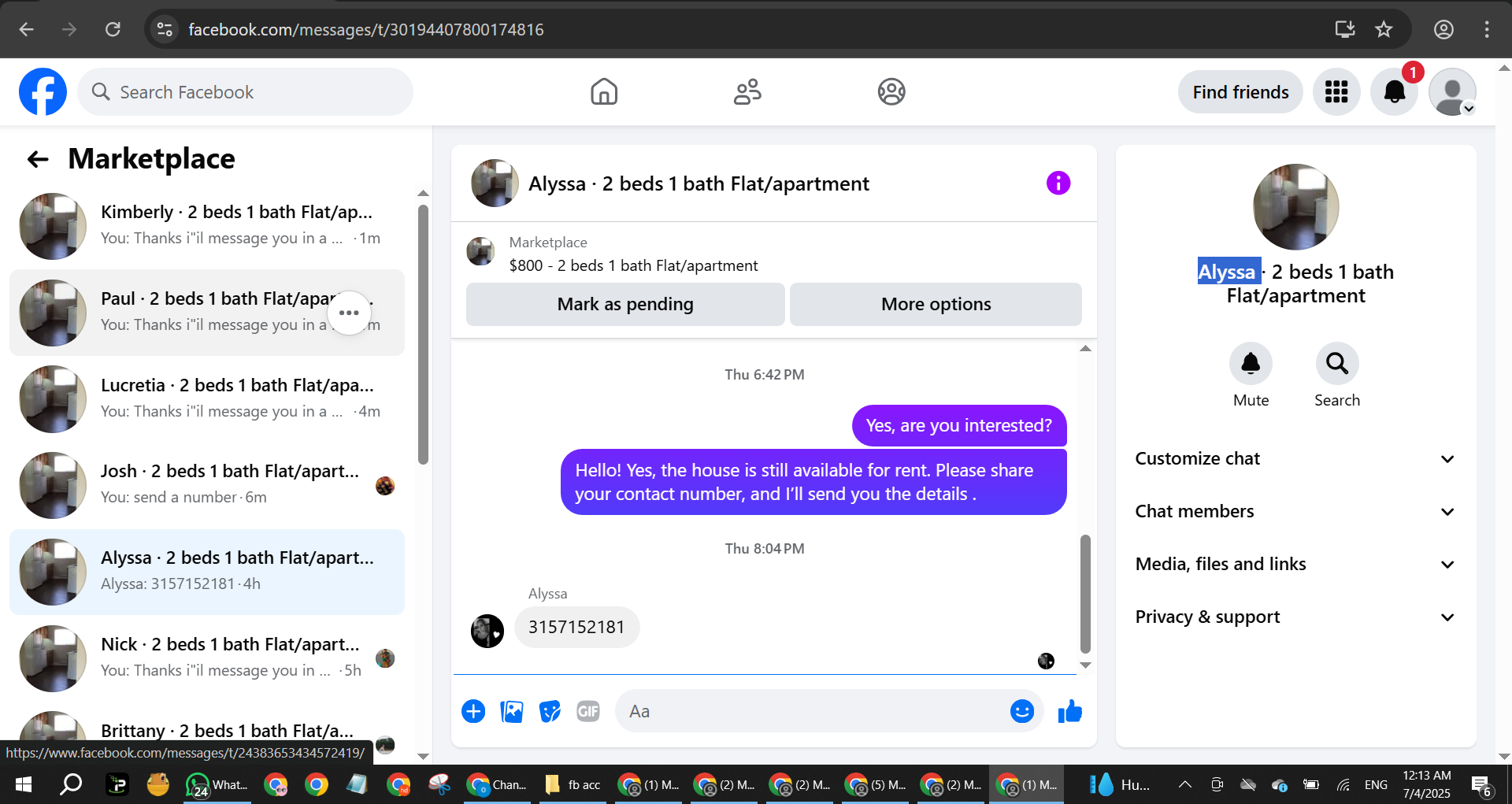The width and height of the screenshot is (1512, 804).
Task: Open the notifications bell
Action: point(1395,92)
